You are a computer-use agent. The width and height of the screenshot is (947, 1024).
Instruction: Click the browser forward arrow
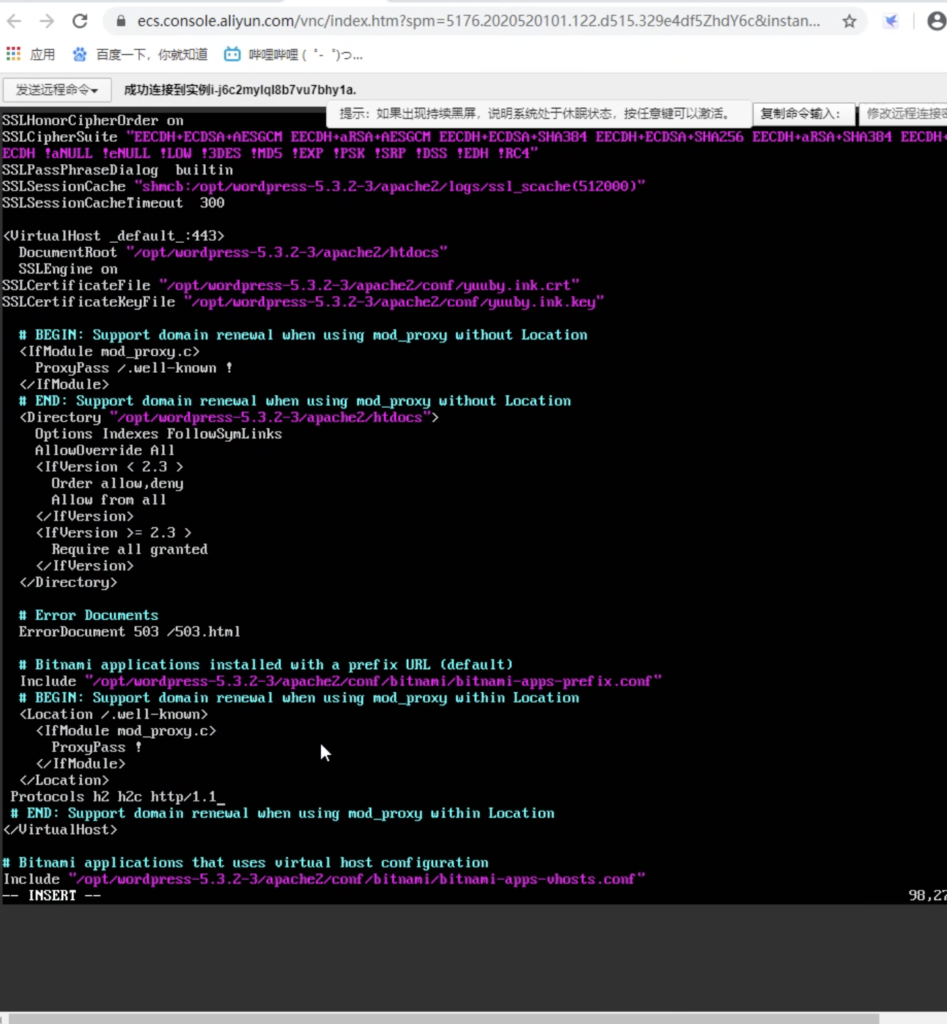click(47, 21)
